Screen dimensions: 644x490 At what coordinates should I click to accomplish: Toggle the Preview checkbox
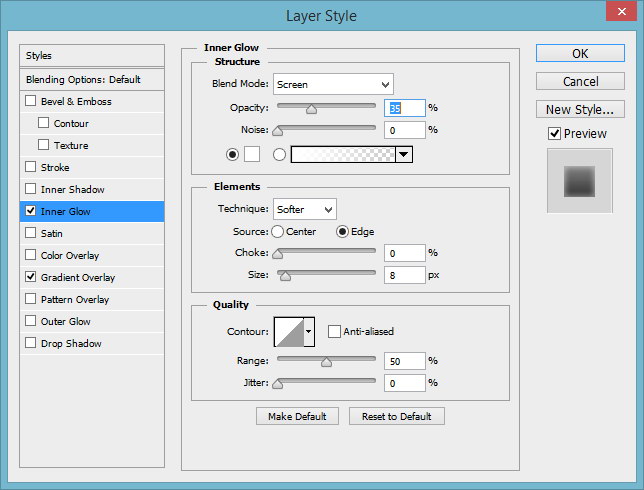[554, 133]
